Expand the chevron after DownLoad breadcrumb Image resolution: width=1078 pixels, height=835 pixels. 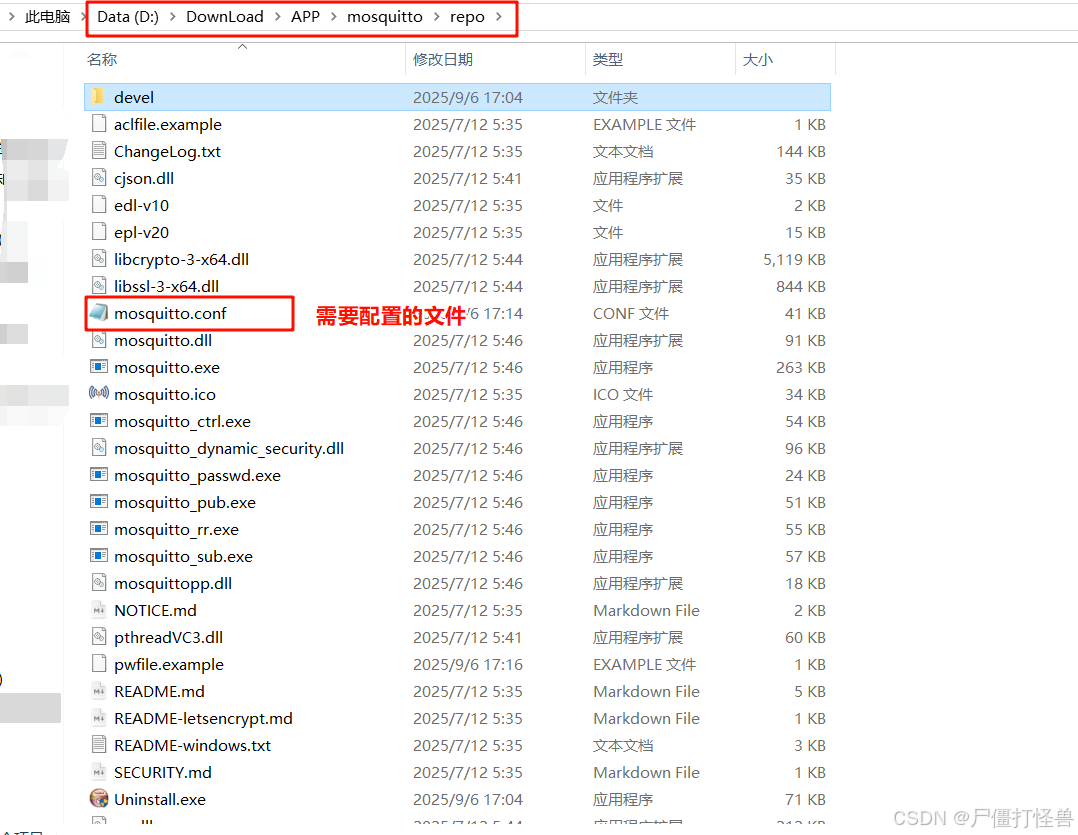pos(277,16)
